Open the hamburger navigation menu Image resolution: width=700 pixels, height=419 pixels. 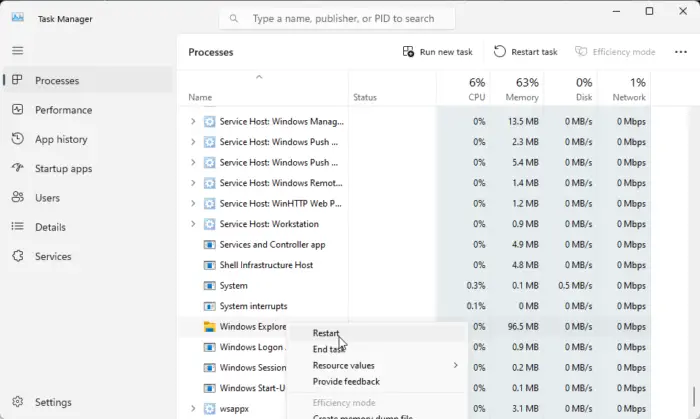pyautogui.click(x=17, y=50)
